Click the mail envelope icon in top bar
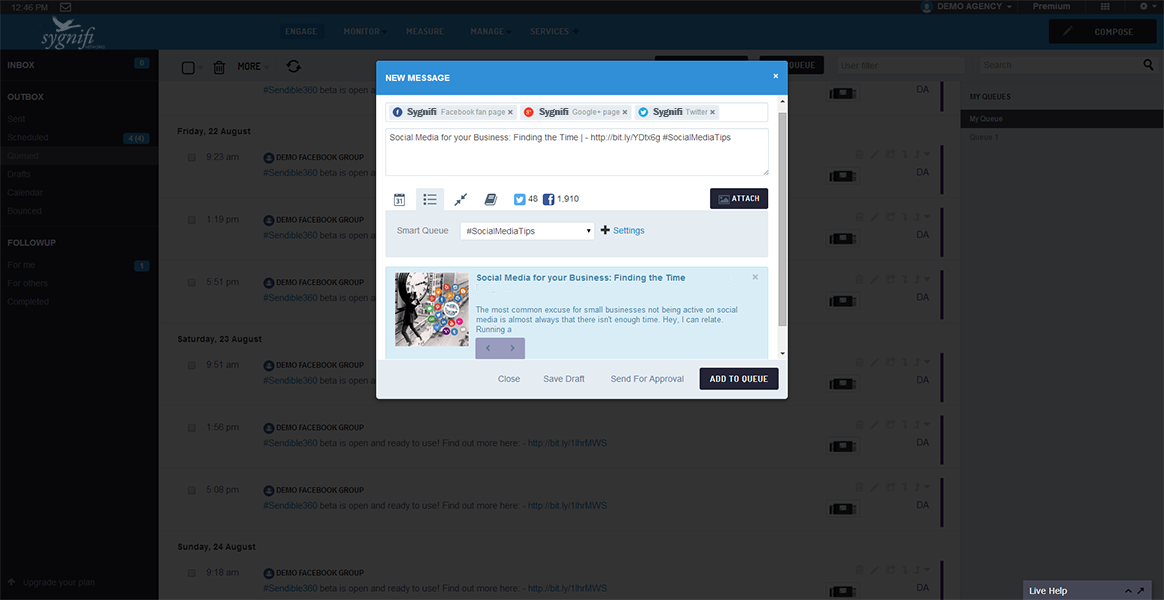 click(65, 7)
